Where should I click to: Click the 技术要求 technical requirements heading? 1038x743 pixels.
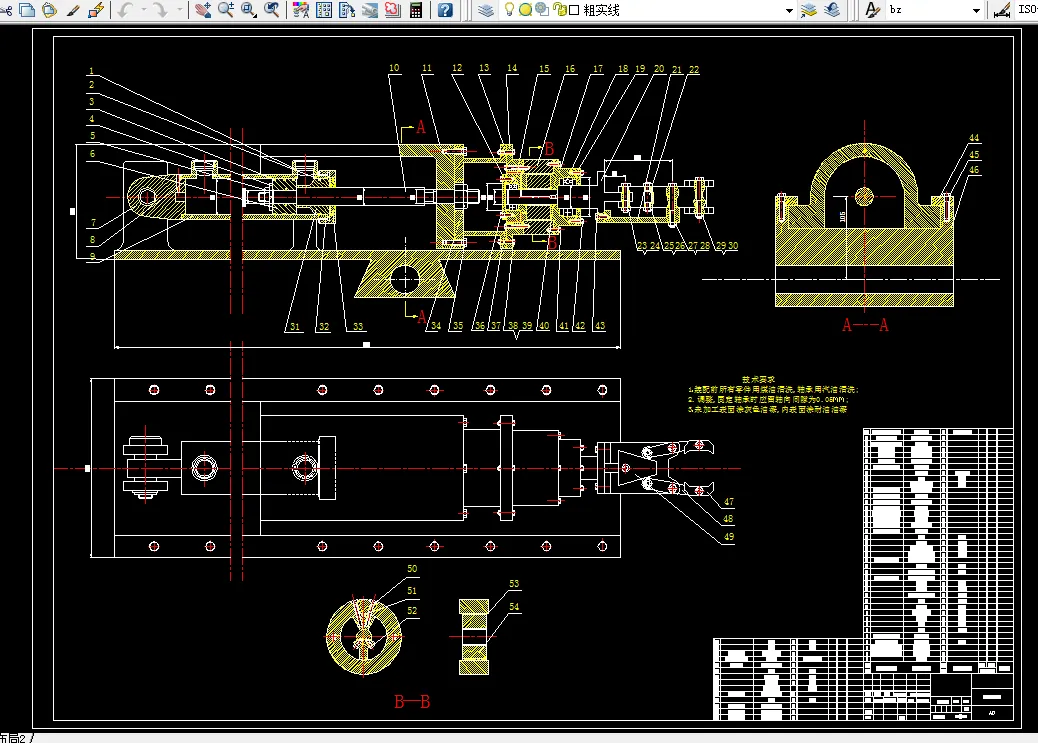click(759, 379)
